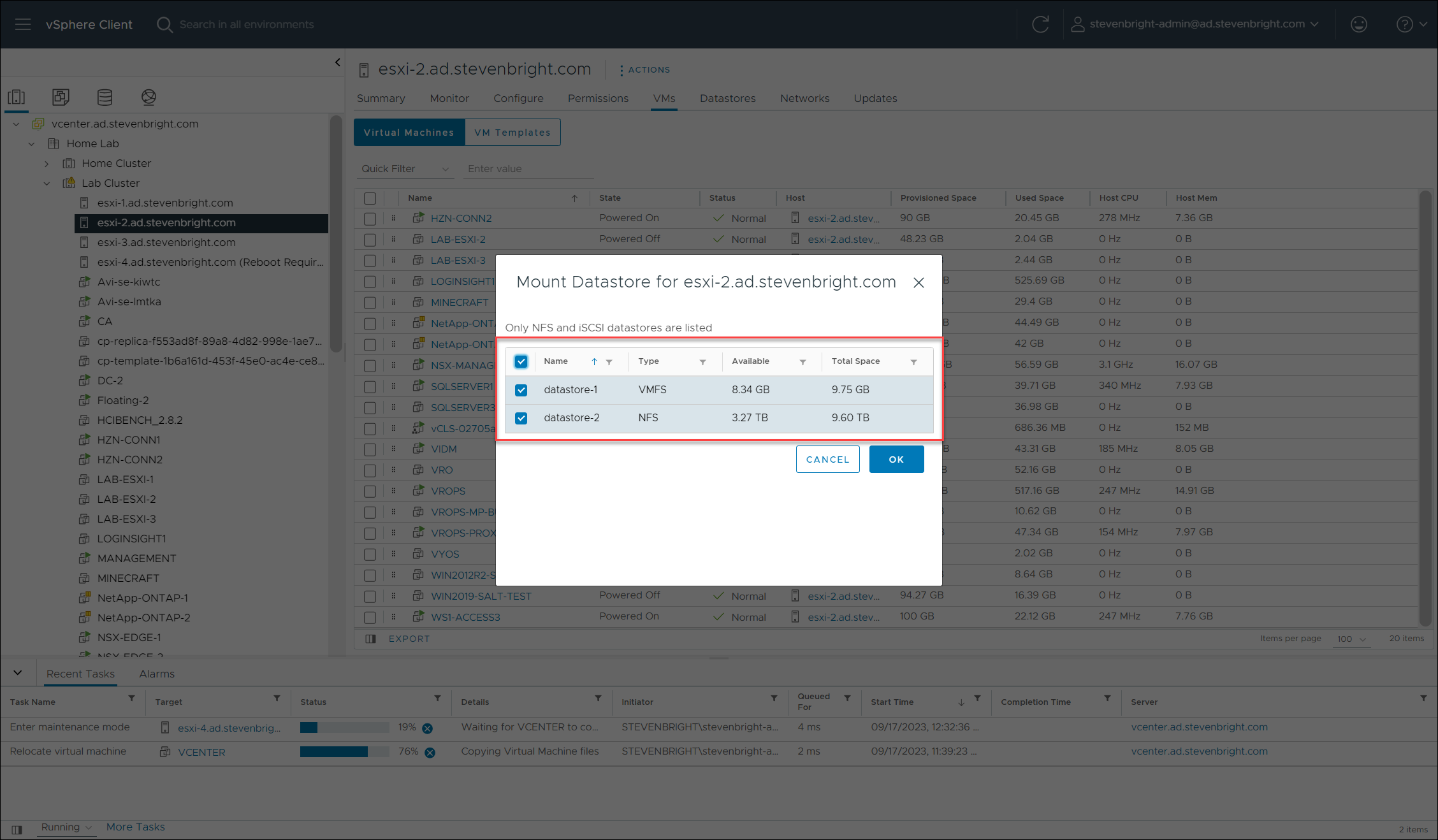The image size is (1438, 840).
Task: Switch to the Datastores tab
Action: (x=727, y=98)
